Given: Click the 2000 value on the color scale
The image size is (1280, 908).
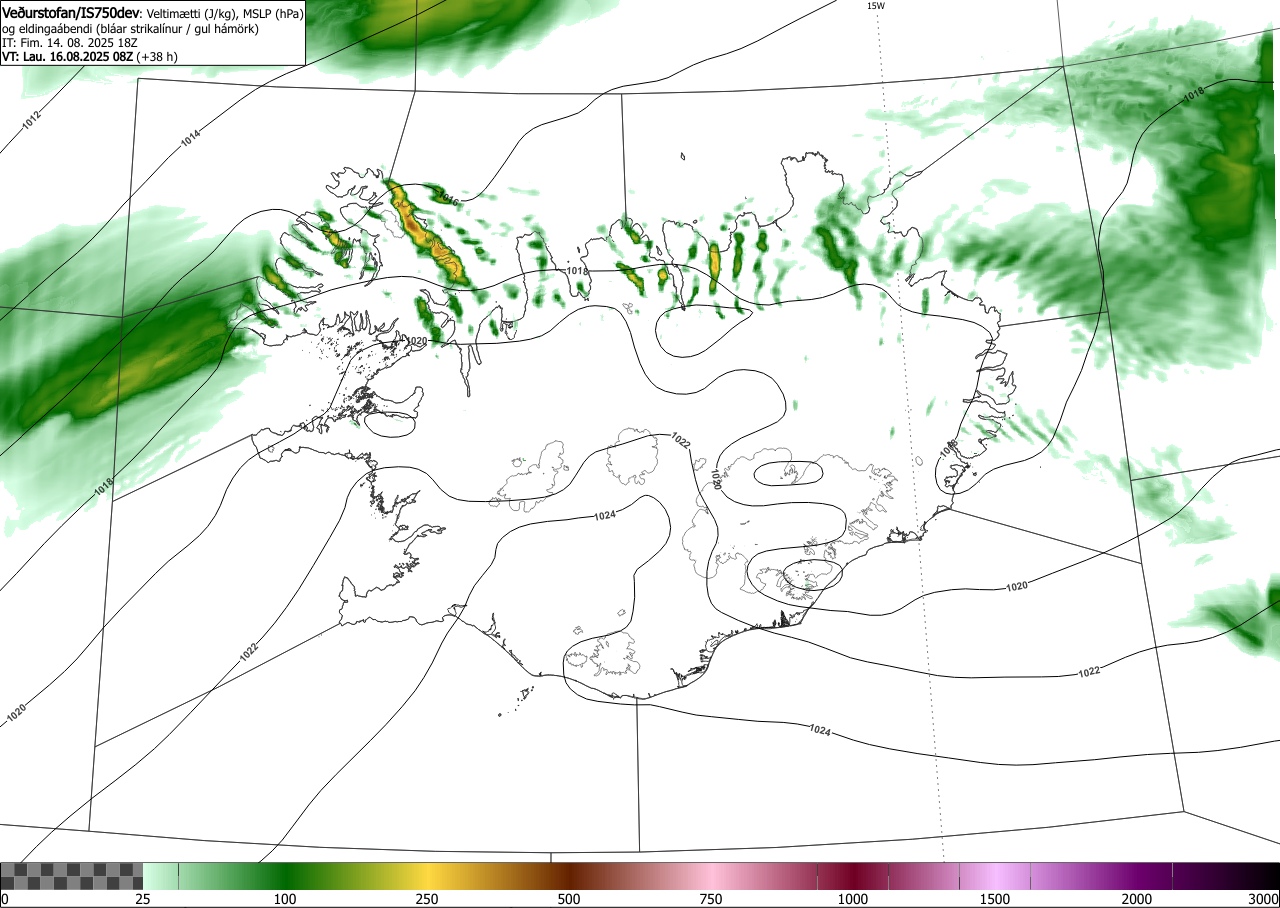Looking at the screenshot, I should coord(1137,899).
